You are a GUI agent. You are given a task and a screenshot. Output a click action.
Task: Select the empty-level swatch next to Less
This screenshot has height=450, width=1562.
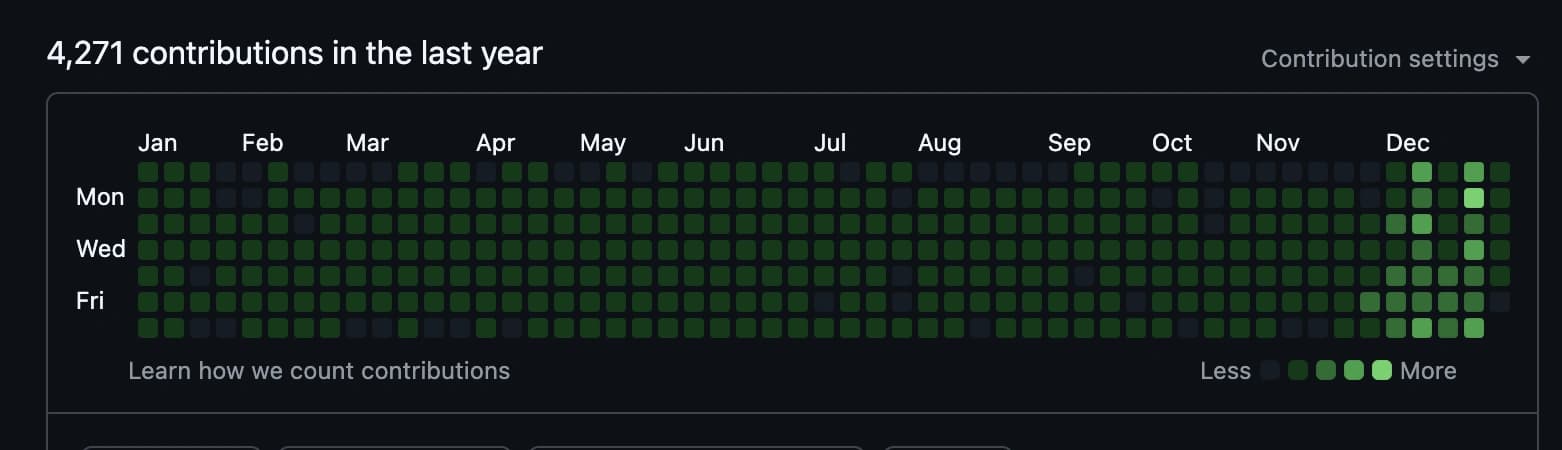1270,371
